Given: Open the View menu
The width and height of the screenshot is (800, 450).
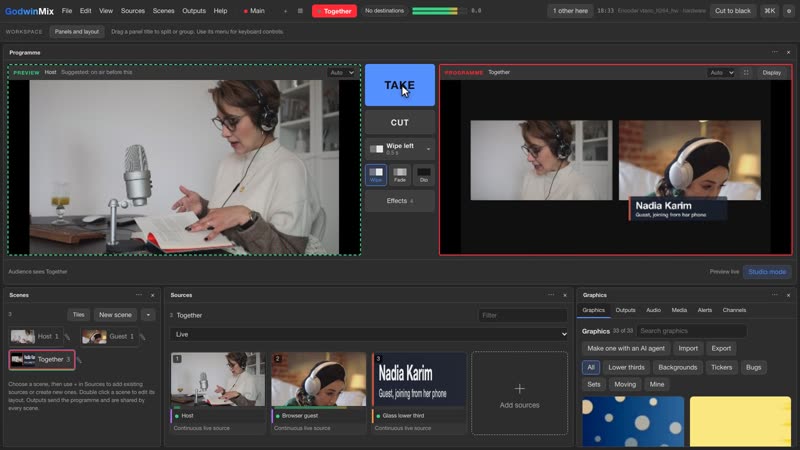Looking at the screenshot, I should click(106, 11).
